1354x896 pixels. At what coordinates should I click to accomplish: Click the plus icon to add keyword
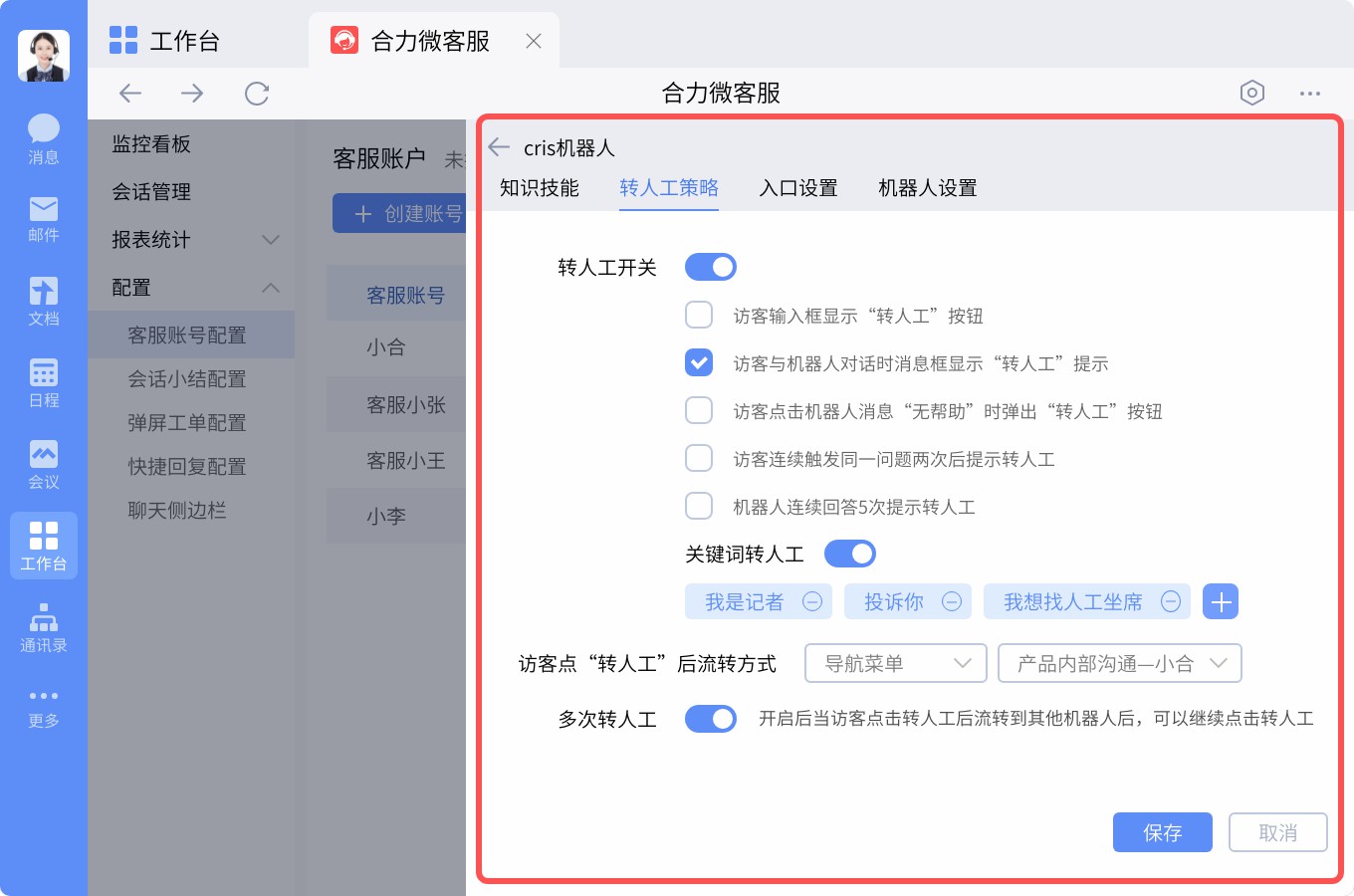[x=1220, y=601]
